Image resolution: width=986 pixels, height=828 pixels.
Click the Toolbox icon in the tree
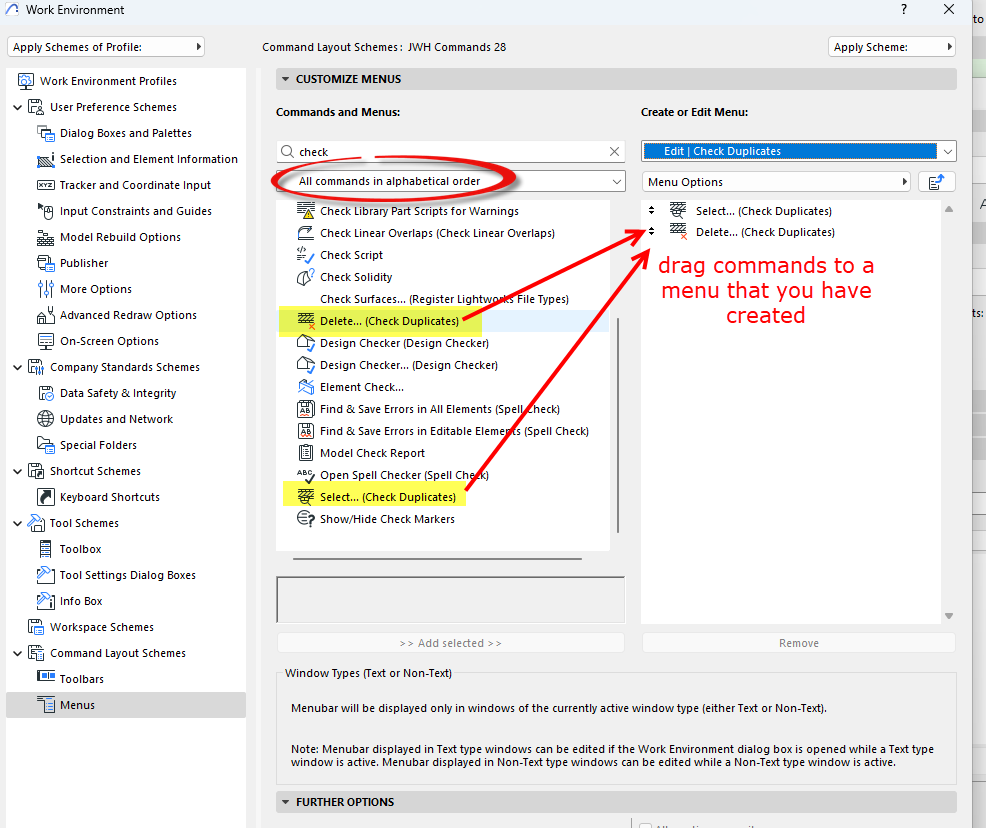pyautogui.click(x=46, y=549)
